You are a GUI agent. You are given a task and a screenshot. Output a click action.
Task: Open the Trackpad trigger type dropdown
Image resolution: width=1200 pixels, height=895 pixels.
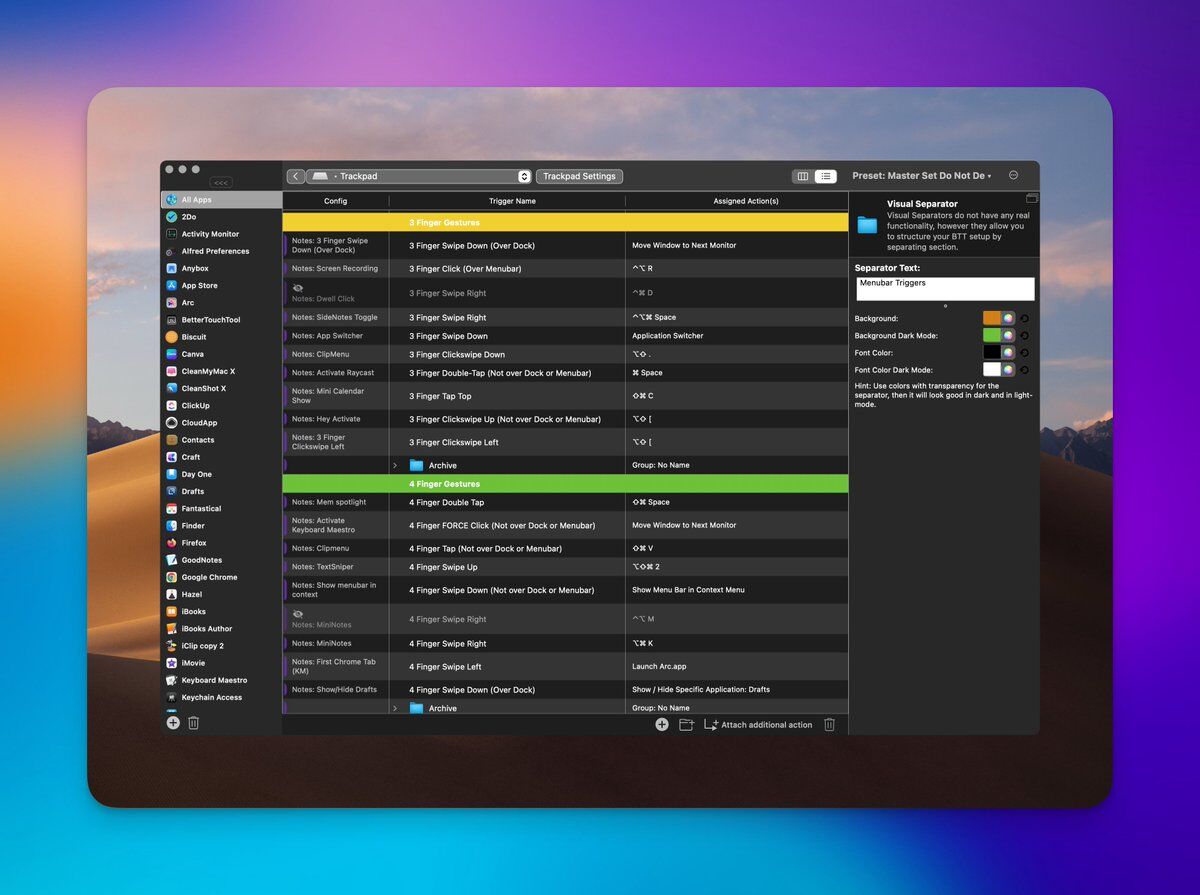coord(418,176)
